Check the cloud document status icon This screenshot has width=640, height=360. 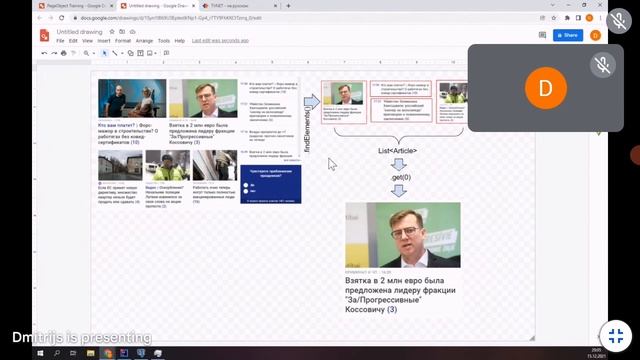tap(133, 31)
